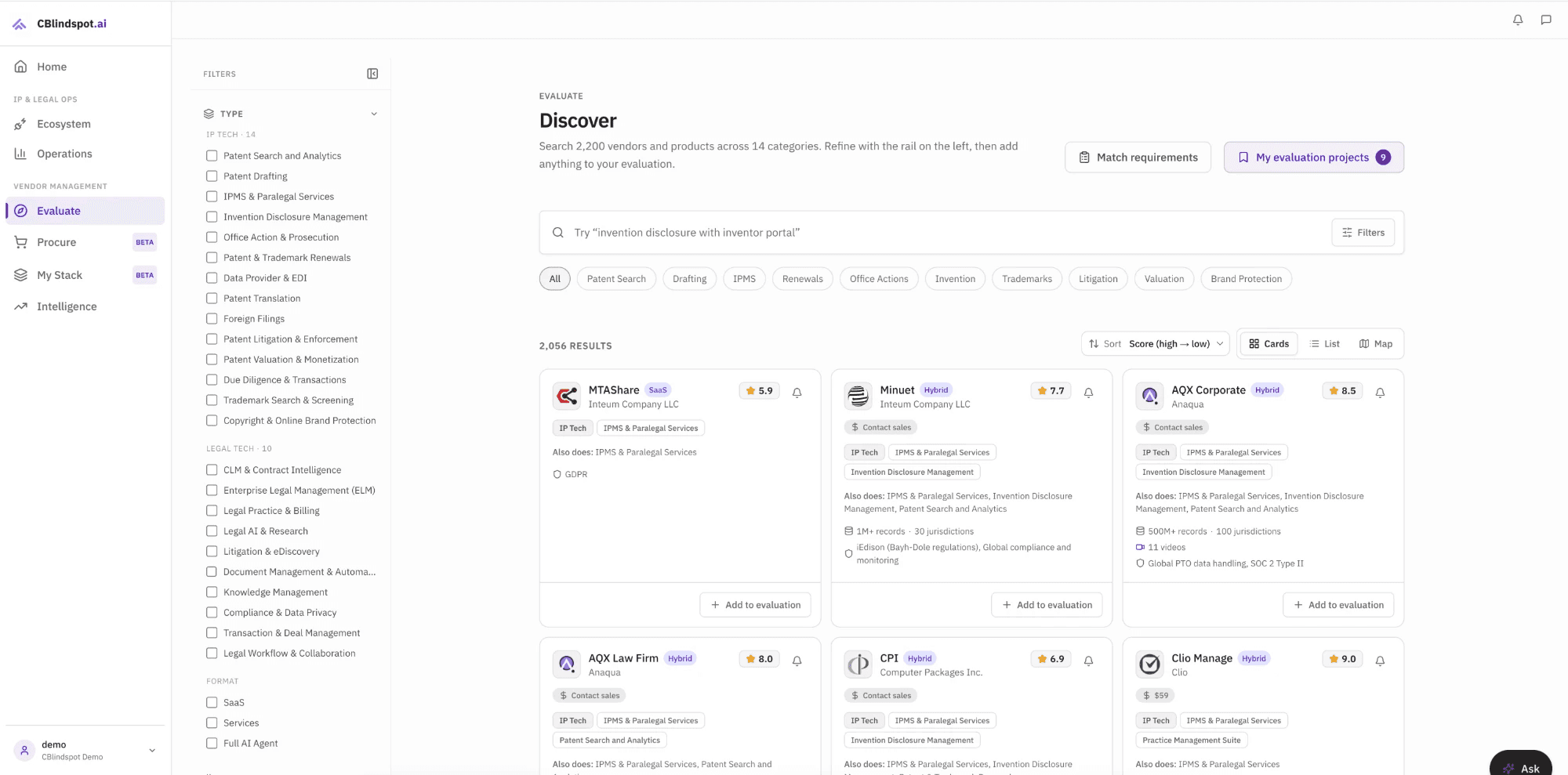
Task: Click the Home sidebar icon
Action: (21, 67)
